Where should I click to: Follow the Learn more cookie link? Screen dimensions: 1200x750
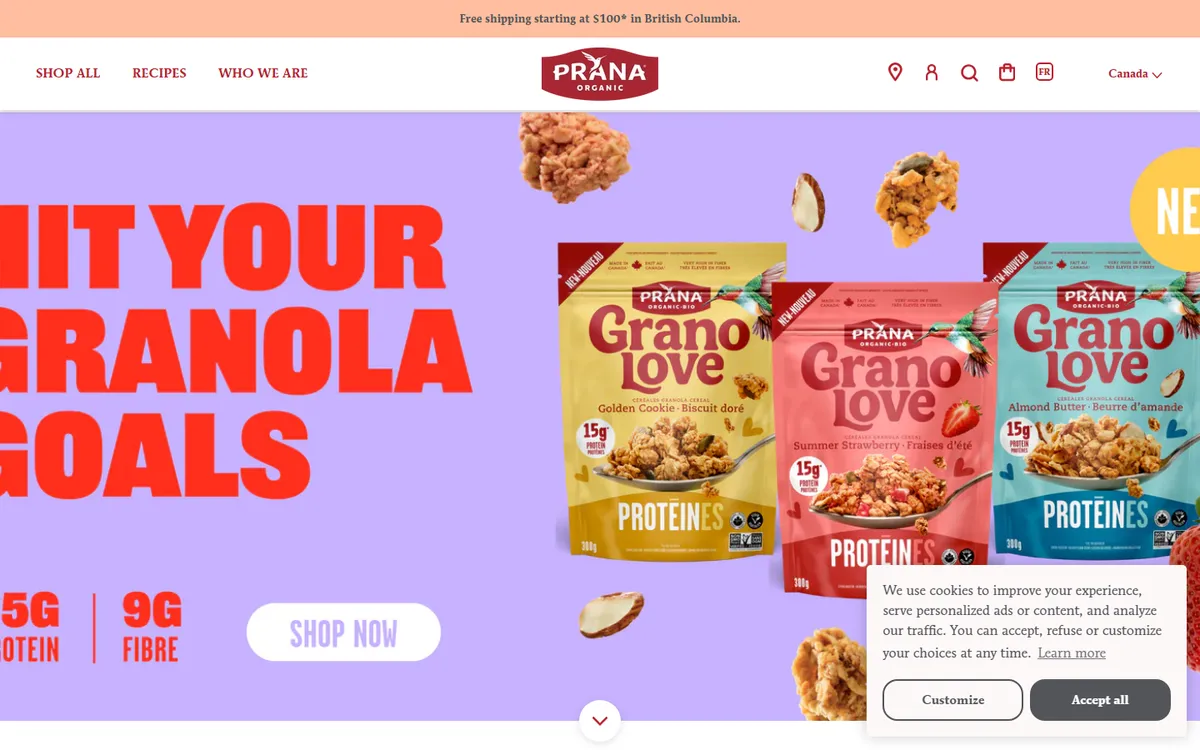(x=1071, y=653)
